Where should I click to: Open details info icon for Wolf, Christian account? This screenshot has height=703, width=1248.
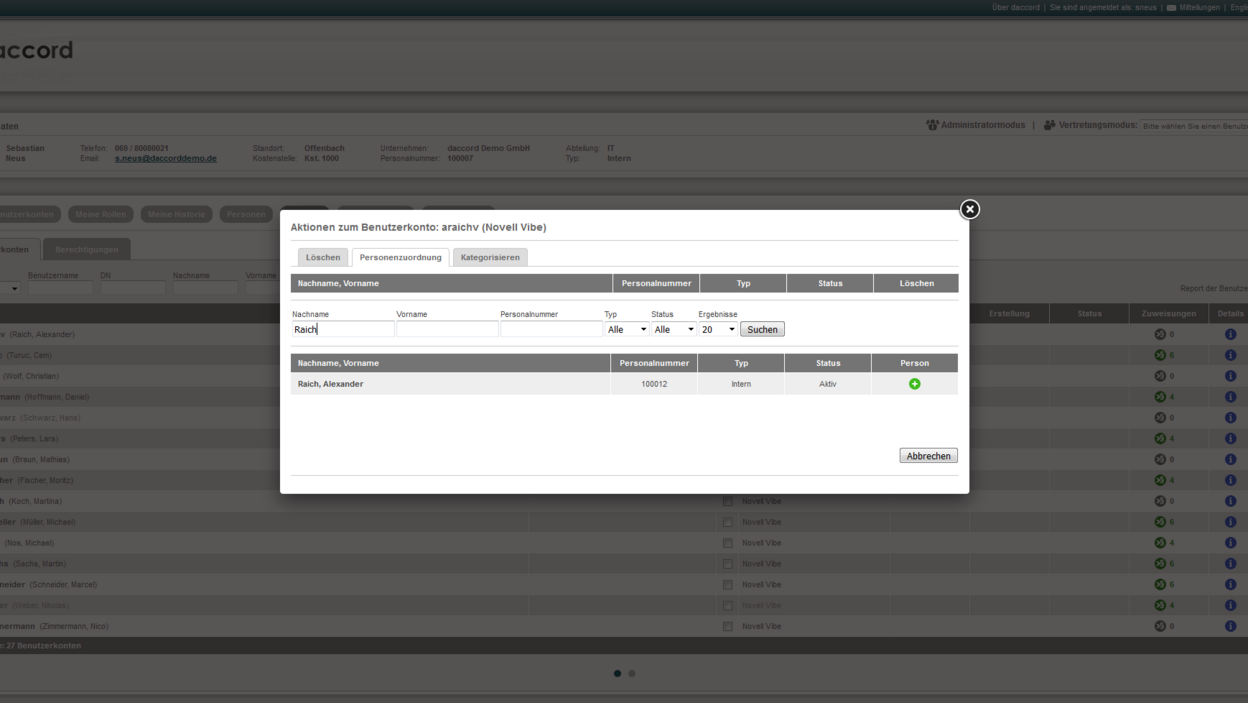(x=1230, y=376)
